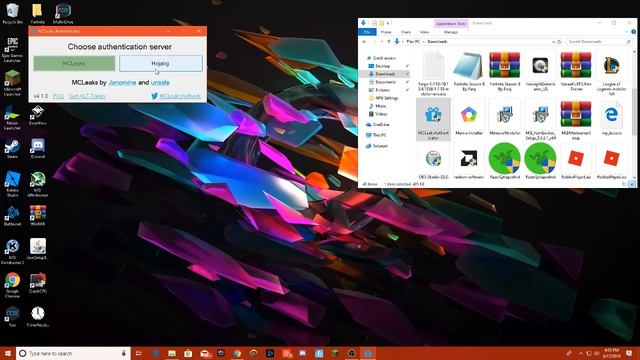Select the Fortnite Season 8 notepad file
Viewport: 640px width, 360px height.
[469, 71]
